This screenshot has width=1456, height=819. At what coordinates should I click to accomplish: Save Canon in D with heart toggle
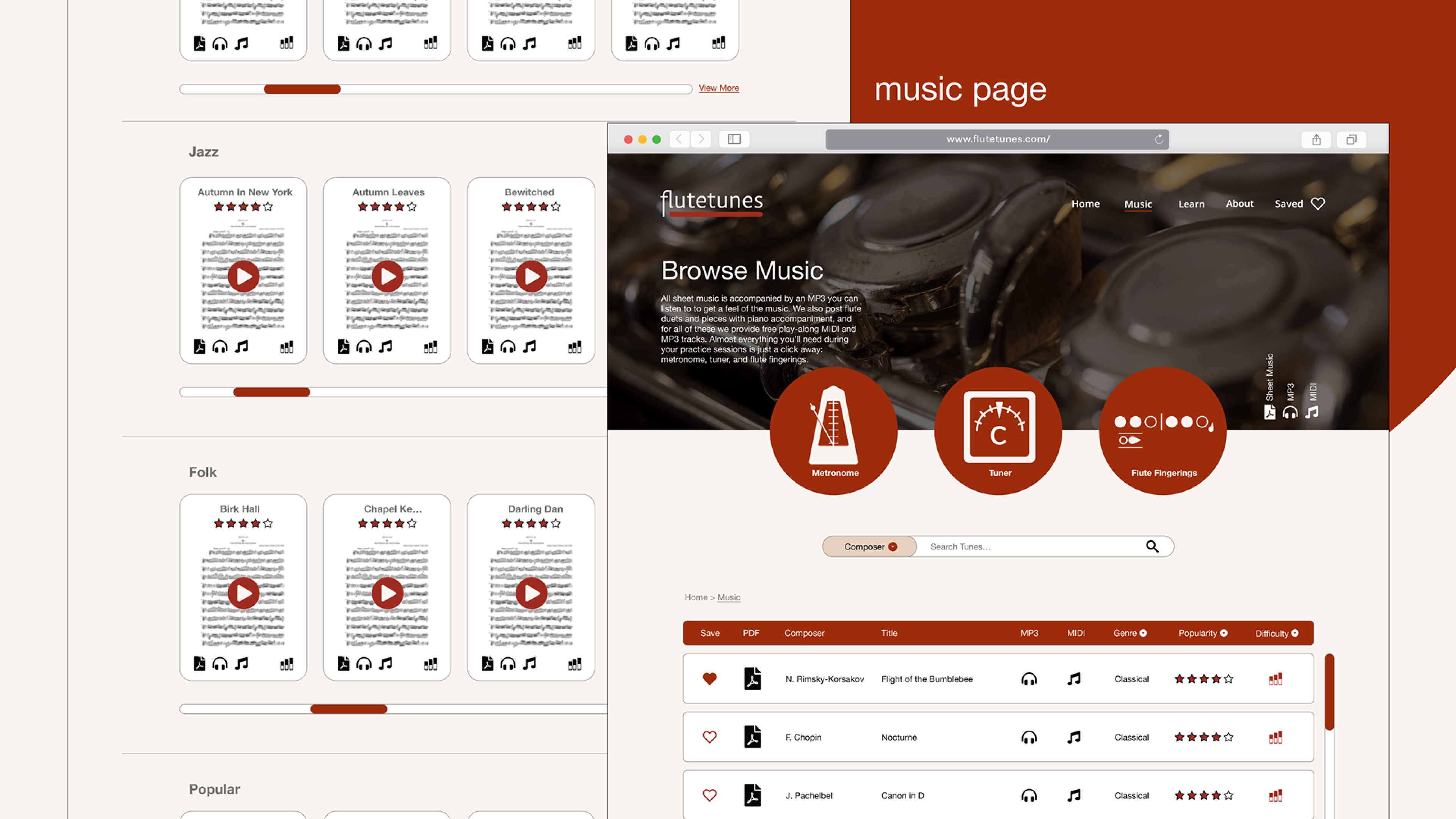(x=709, y=795)
